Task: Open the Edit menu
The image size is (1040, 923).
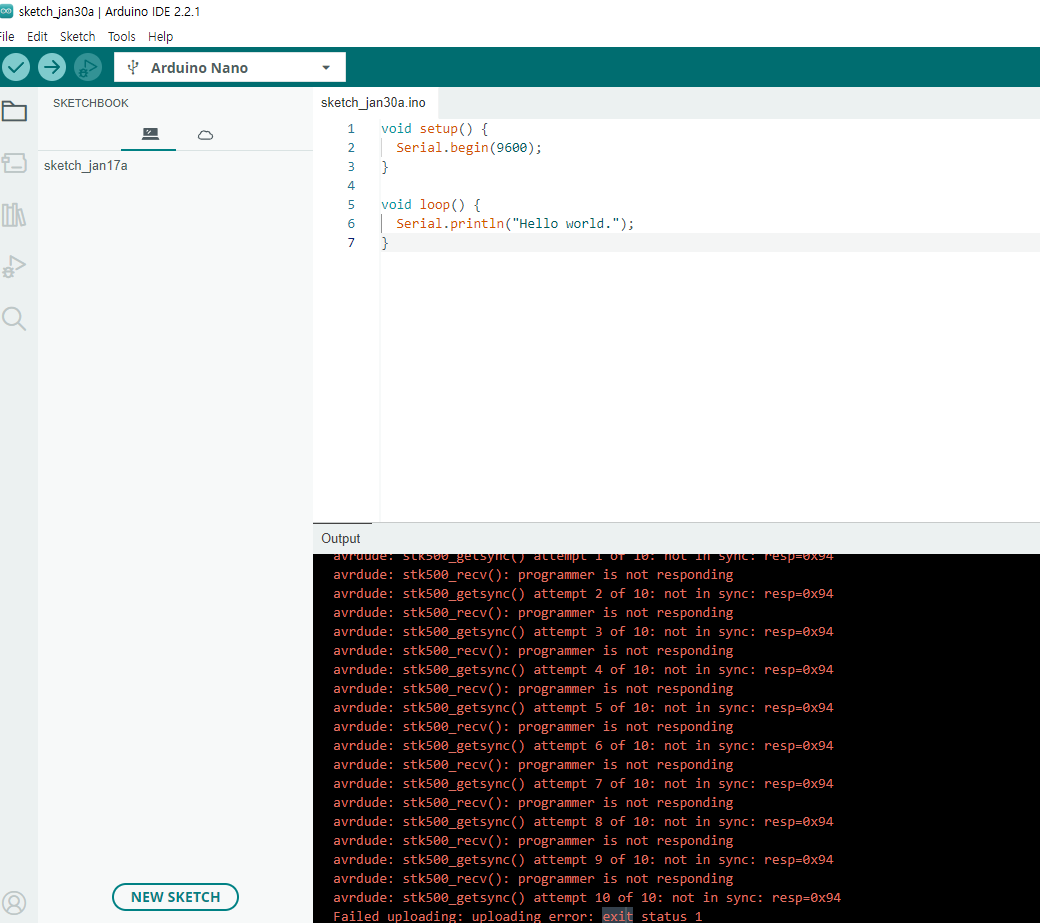Action: click(37, 36)
